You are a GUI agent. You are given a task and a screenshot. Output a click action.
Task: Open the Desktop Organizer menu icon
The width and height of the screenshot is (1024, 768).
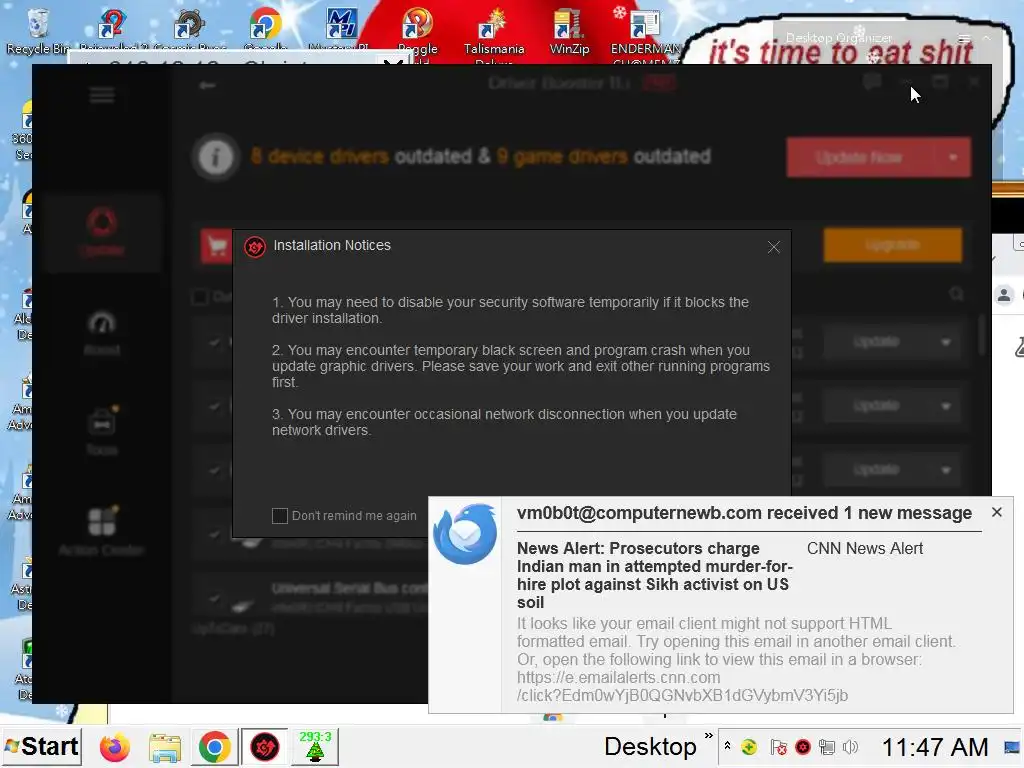pyautogui.click(x=964, y=39)
